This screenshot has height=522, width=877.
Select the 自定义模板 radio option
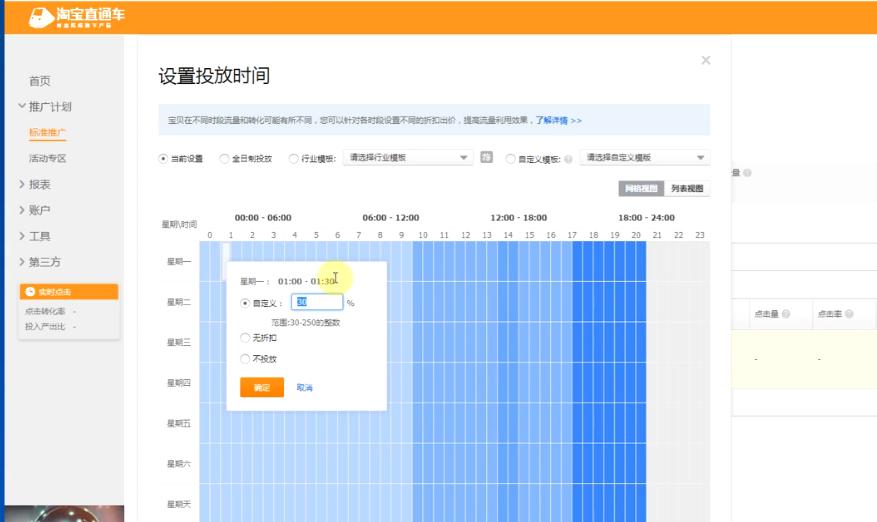(x=510, y=159)
